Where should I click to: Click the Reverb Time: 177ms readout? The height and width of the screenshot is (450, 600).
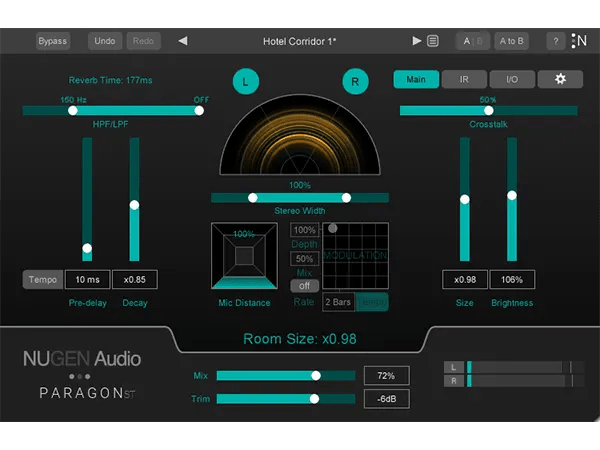coord(110,80)
